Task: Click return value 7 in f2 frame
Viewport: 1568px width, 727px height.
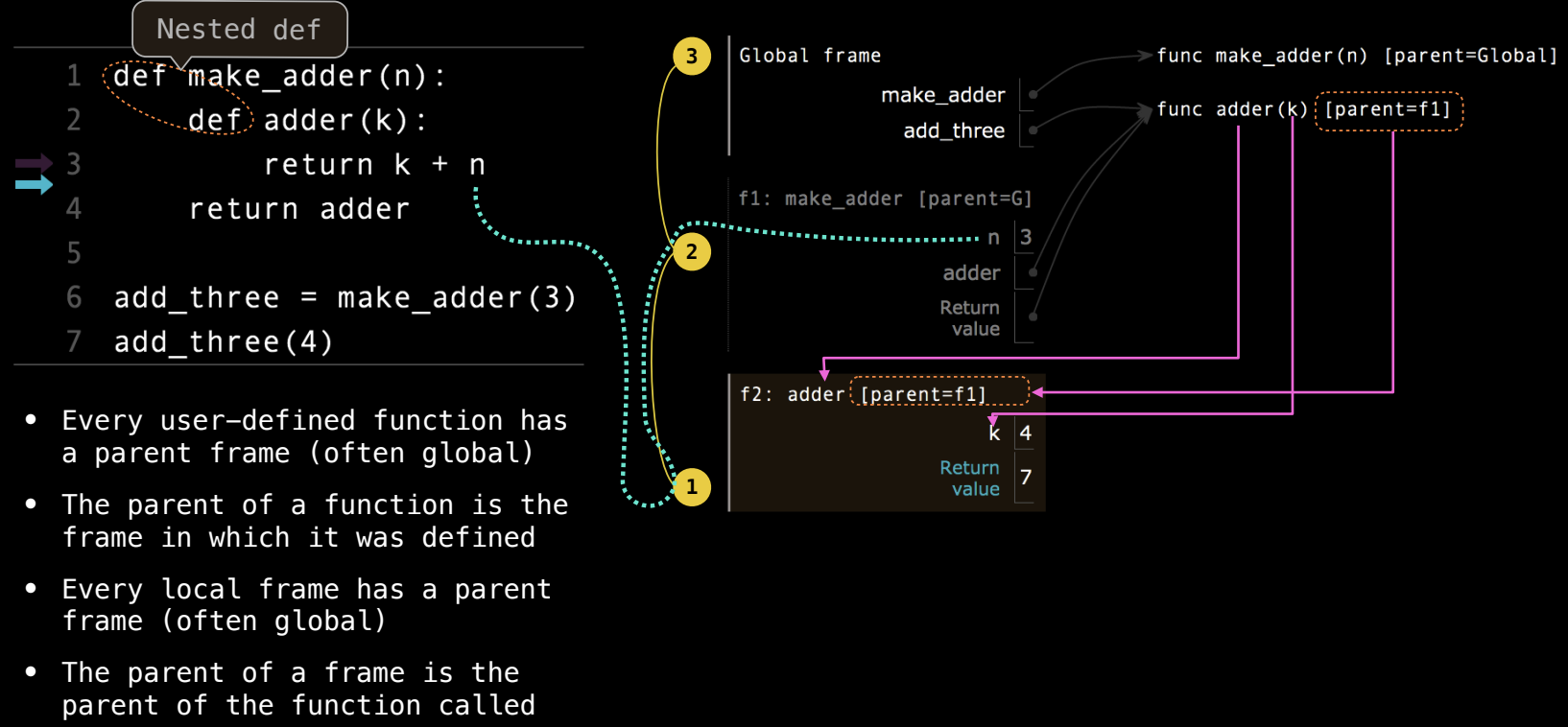Action: pos(1026,478)
